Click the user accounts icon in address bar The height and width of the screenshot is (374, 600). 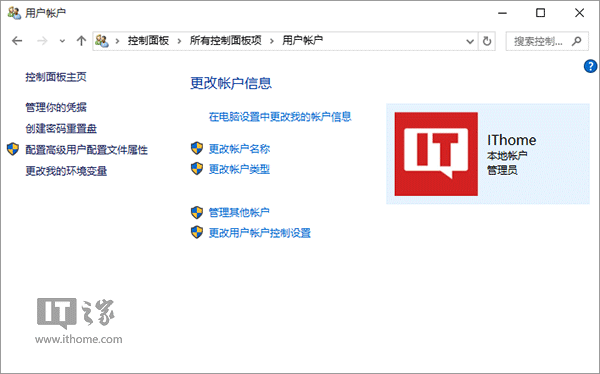(102, 41)
